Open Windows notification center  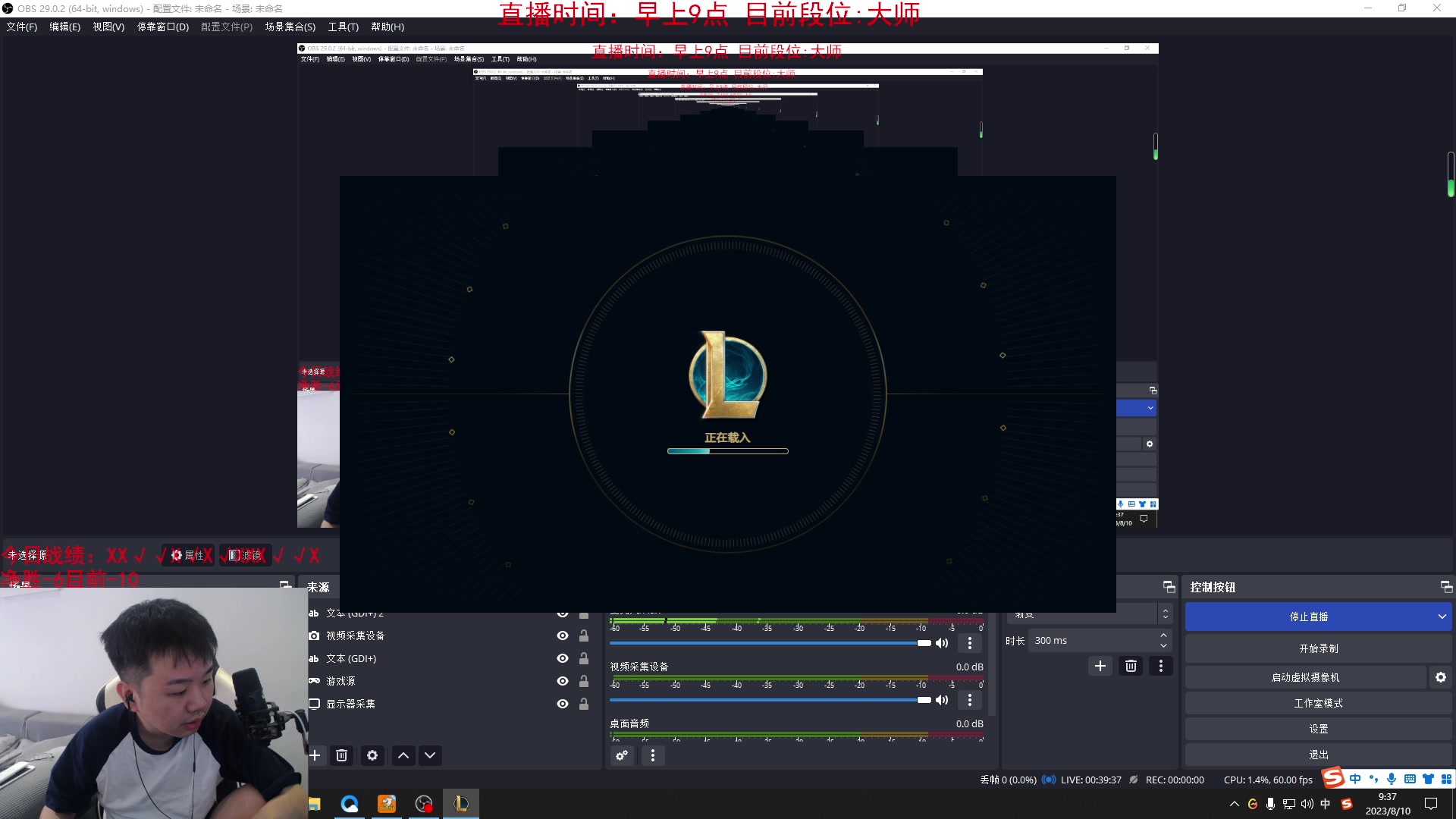click(1431, 804)
